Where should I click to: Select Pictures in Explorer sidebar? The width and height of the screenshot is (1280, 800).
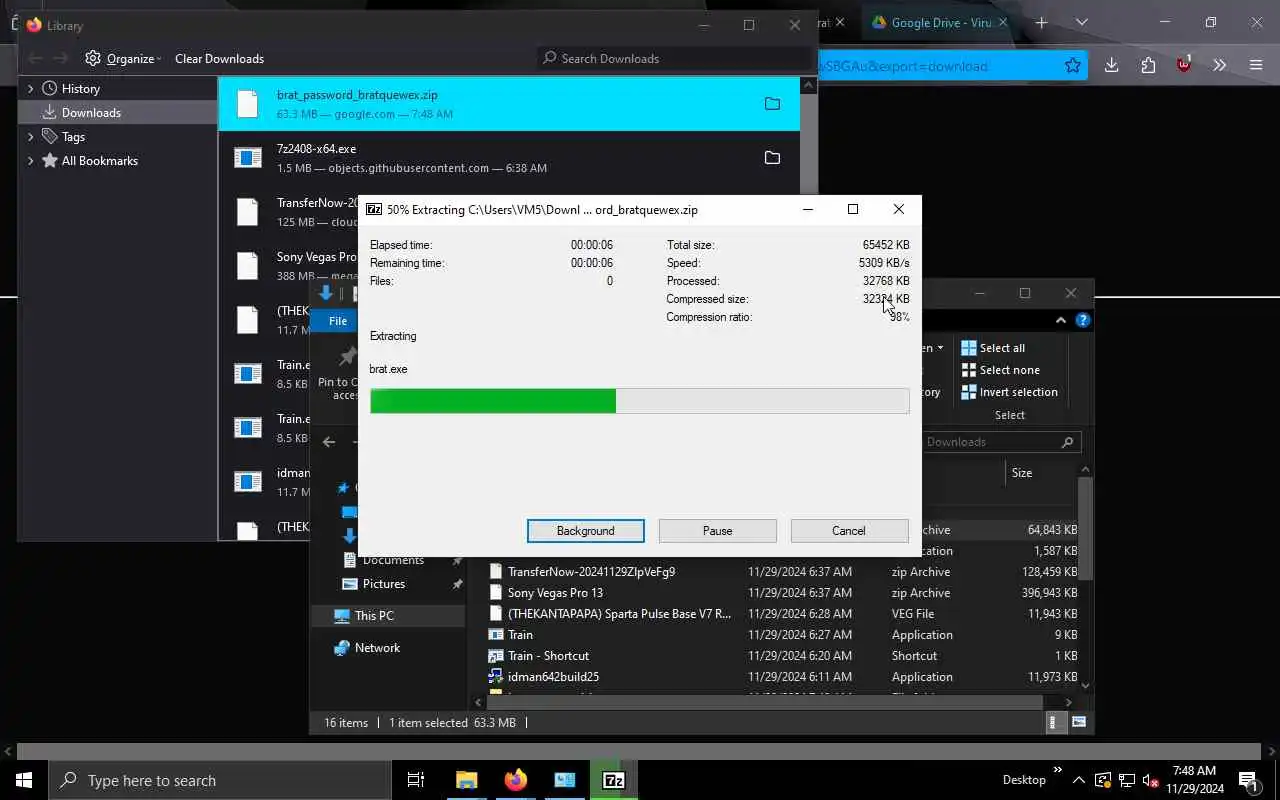point(384,584)
